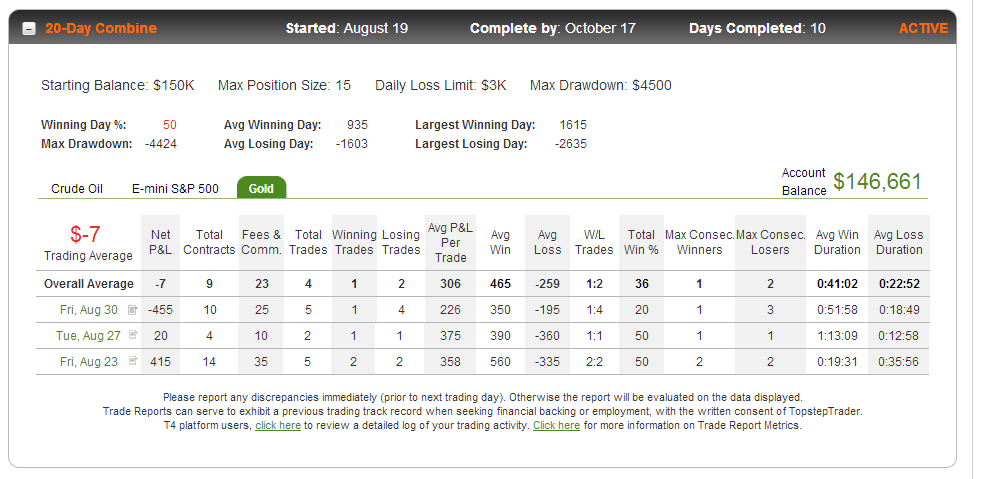Open the Tue, Aug 27 trading day
981x479 pixels.
coord(88,336)
